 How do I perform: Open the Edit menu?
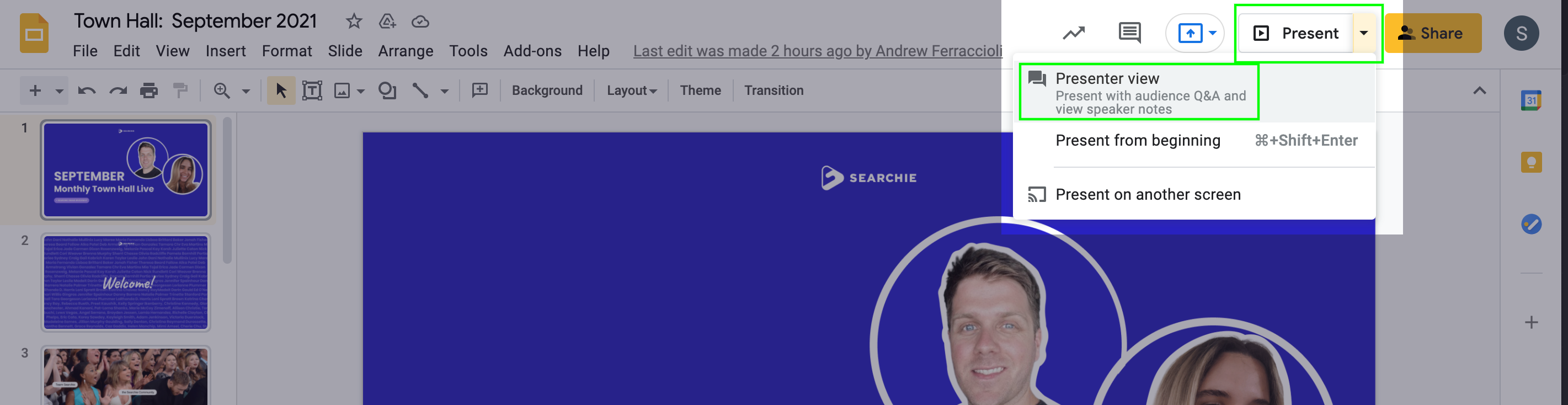[126, 51]
